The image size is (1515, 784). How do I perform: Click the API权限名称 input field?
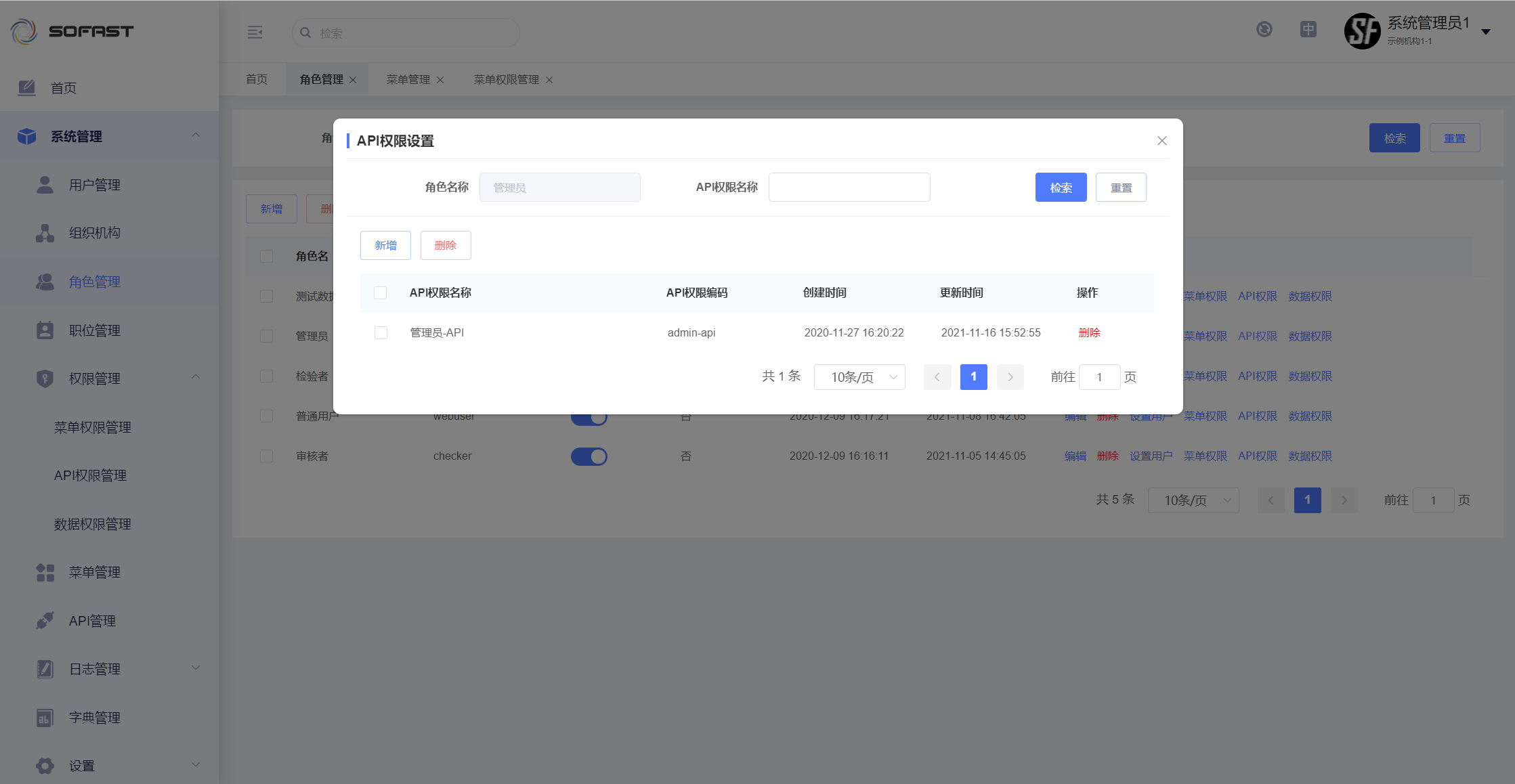tap(849, 188)
